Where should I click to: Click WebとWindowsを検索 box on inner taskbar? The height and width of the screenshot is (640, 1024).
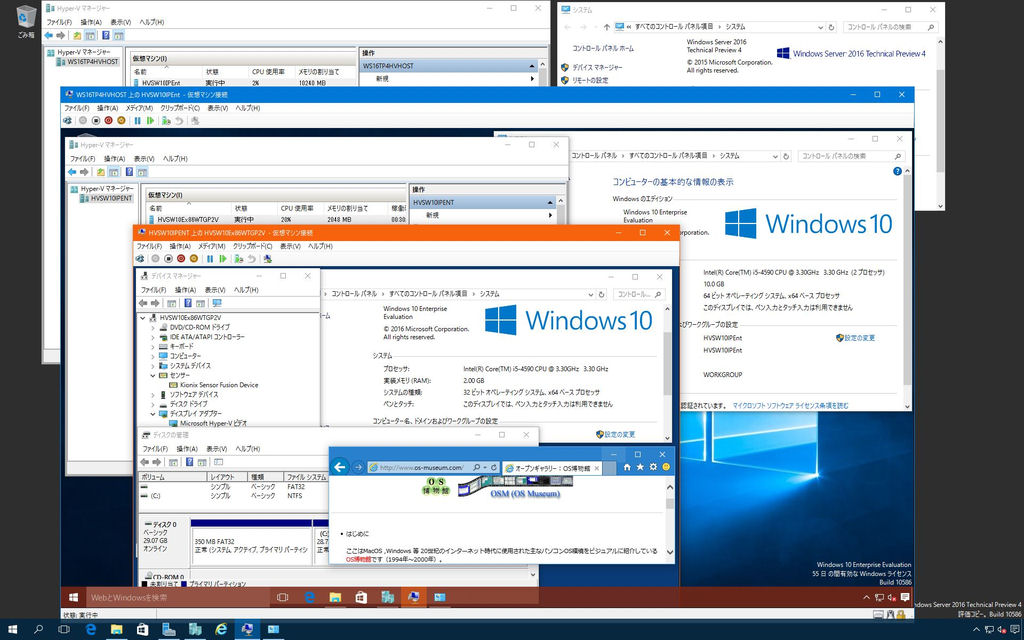[178, 597]
